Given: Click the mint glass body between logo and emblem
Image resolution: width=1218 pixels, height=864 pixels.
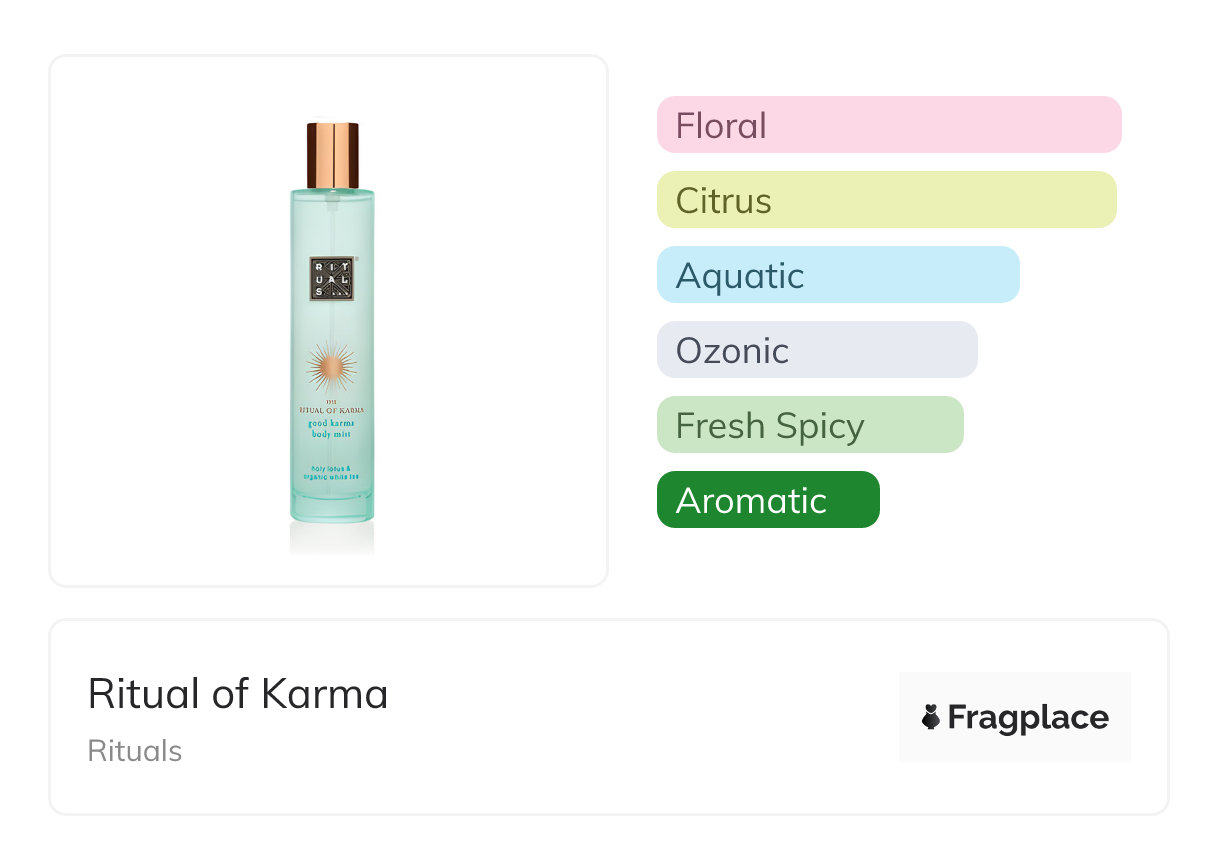Looking at the screenshot, I should click(x=331, y=322).
